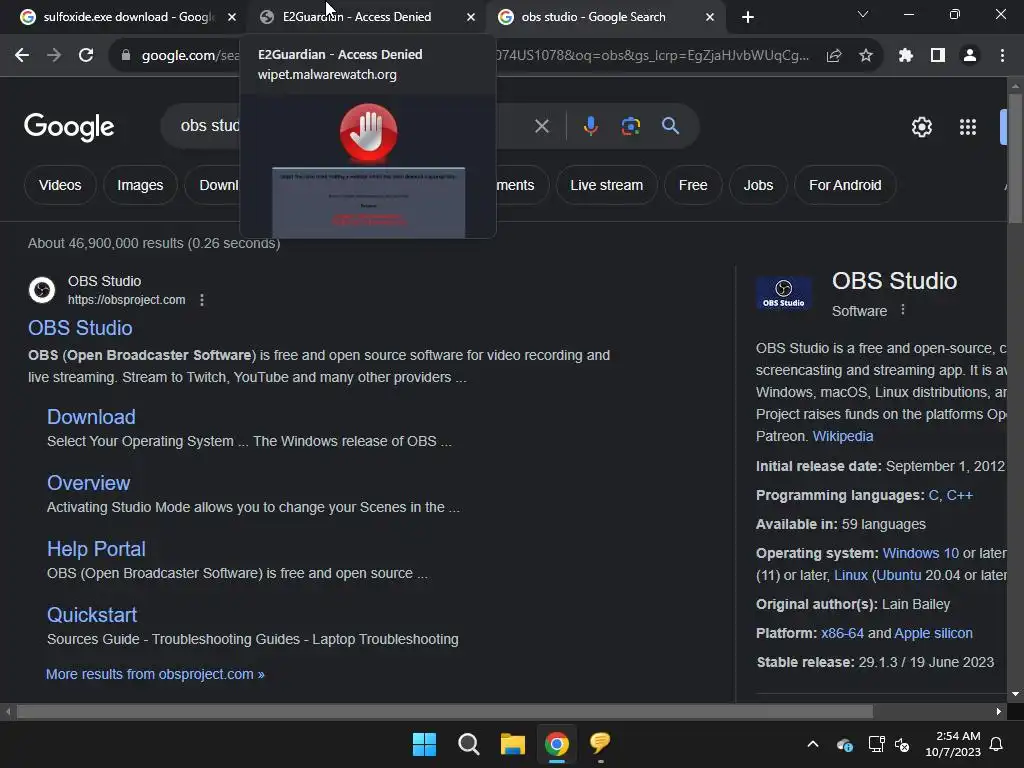Open OneDrive cloud tray icon
Viewport: 1024px width, 768px height.
[x=844, y=744]
